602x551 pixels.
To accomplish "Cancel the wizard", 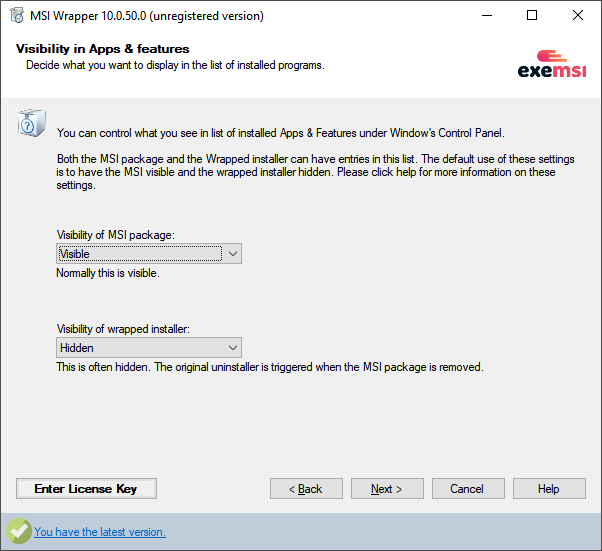I will click(468, 489).
